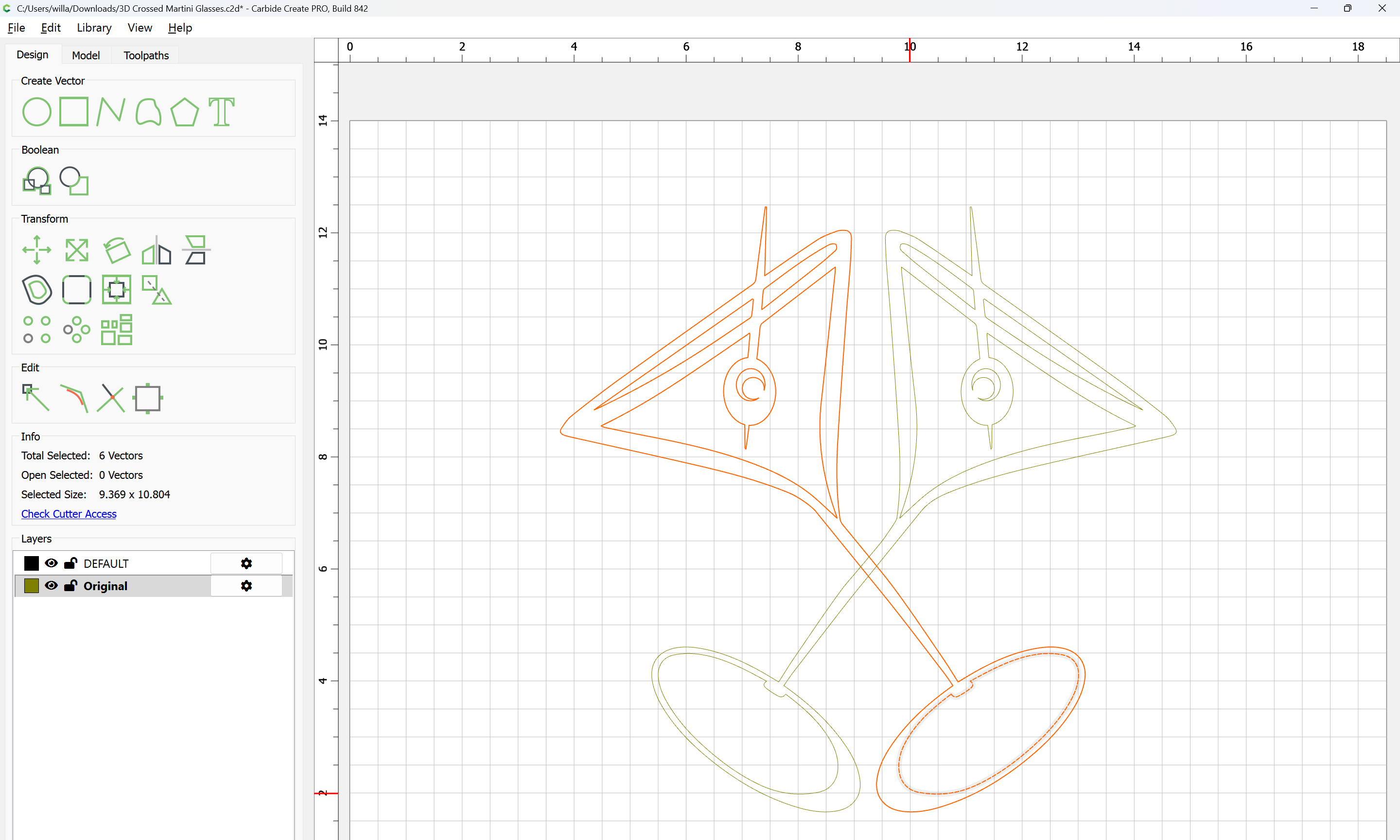Open DEFAULT layer settings gear
This screenshot has height=840, width=1400.
(x=246, y=563)
